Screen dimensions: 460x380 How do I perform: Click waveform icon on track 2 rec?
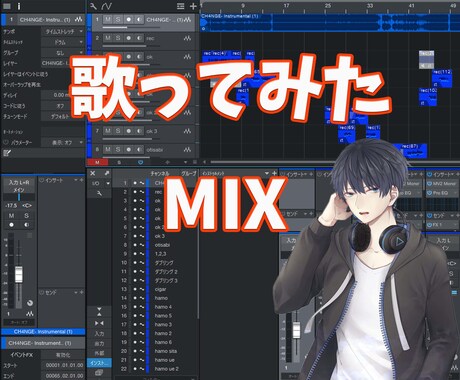(x=187, y=38)
